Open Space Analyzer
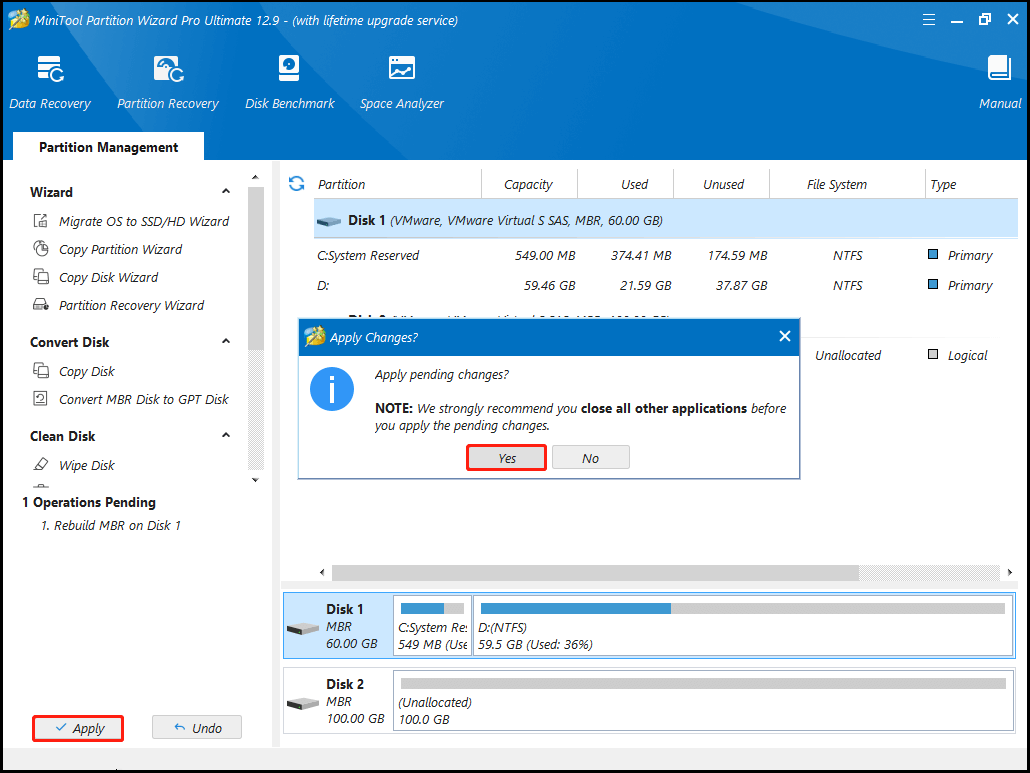Viewport: 1030px width, 773px height. click(402, 82)
